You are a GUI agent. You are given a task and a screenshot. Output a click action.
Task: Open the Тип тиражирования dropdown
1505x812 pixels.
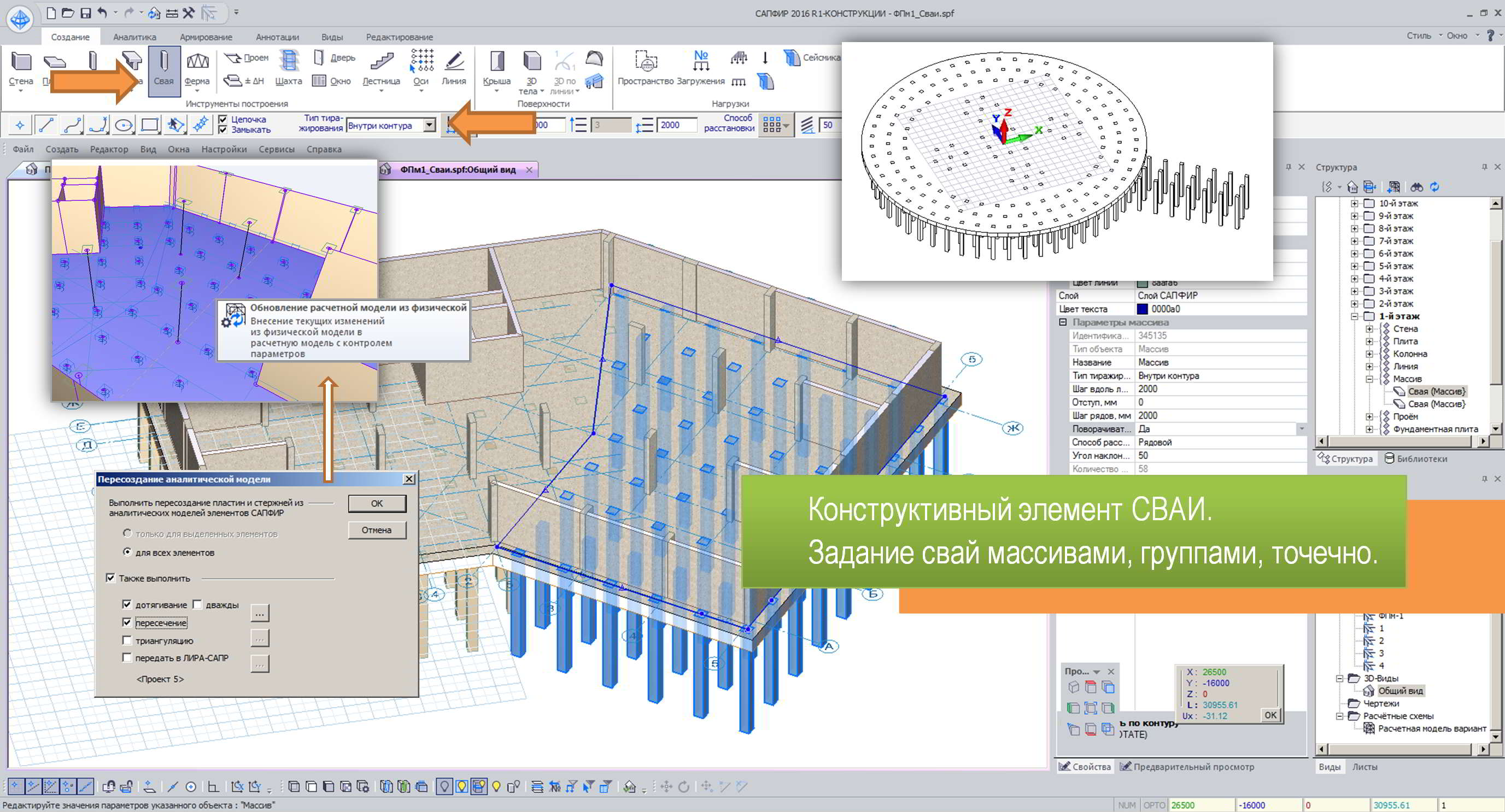430,125
